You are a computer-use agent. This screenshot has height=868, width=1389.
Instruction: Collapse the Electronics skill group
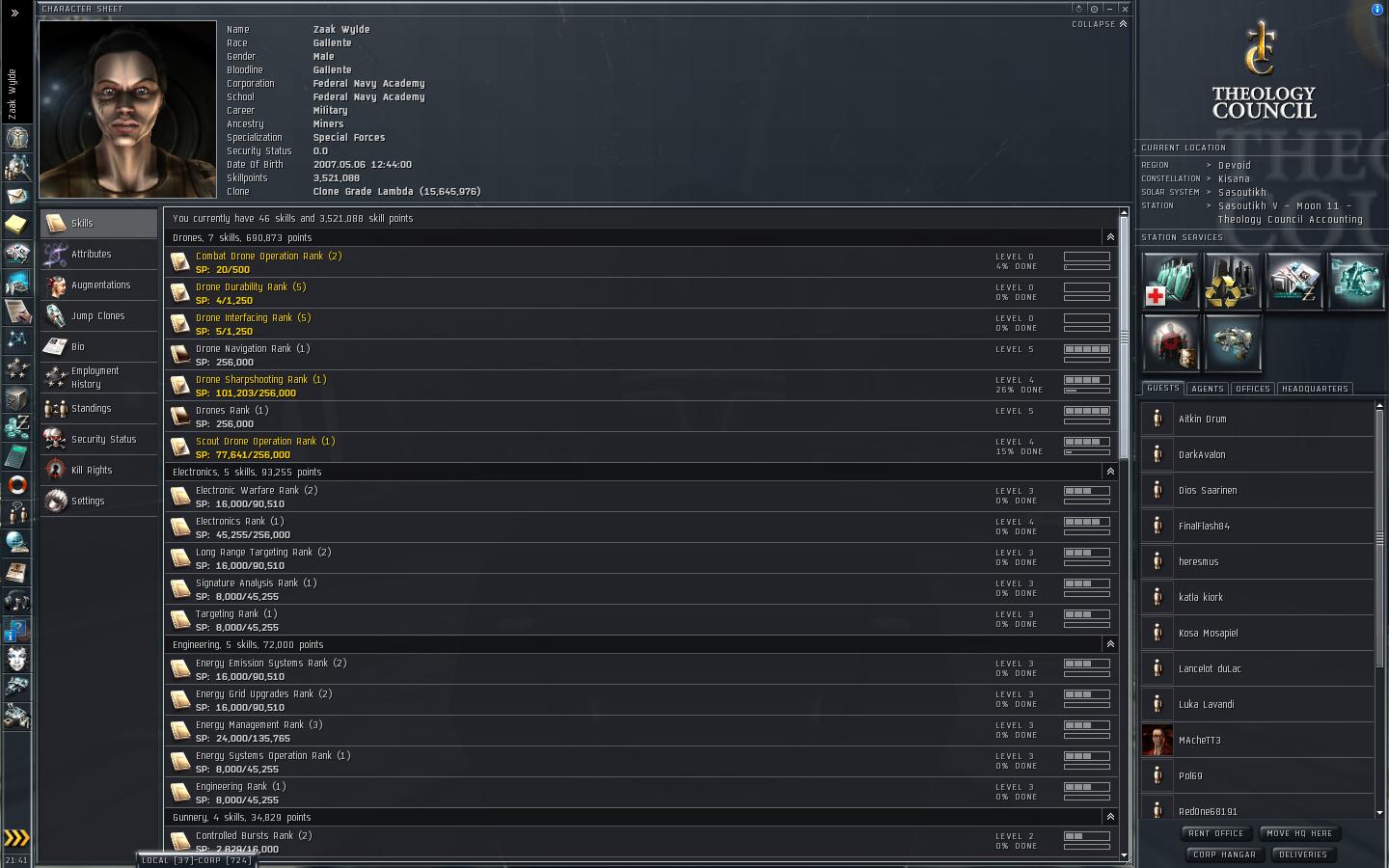pyautogui.click(x=1110, y=472)
